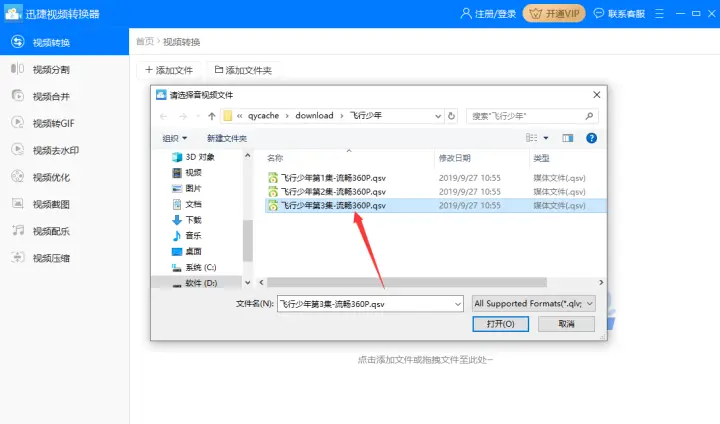
Task: Click the search magnifier icon
Action: 589,116
